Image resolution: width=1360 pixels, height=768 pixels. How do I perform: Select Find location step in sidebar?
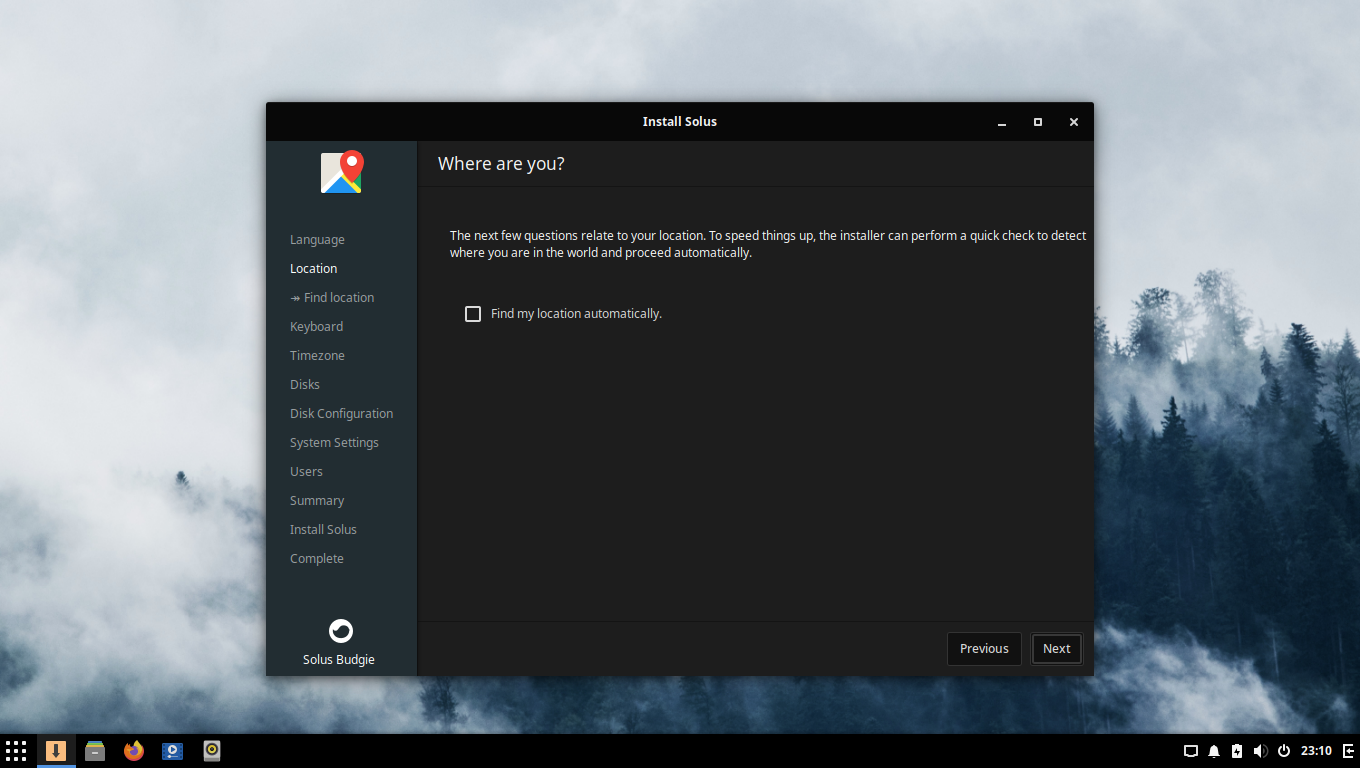(332, 298)
